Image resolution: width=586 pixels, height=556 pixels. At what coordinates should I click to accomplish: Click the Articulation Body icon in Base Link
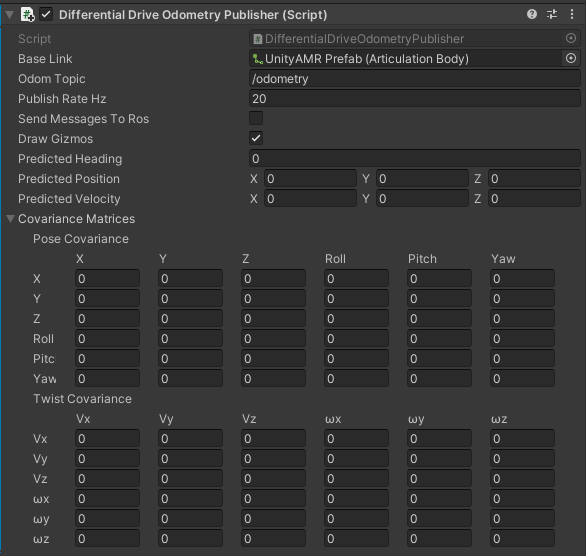pyautogui.click(x=257, y=59)
